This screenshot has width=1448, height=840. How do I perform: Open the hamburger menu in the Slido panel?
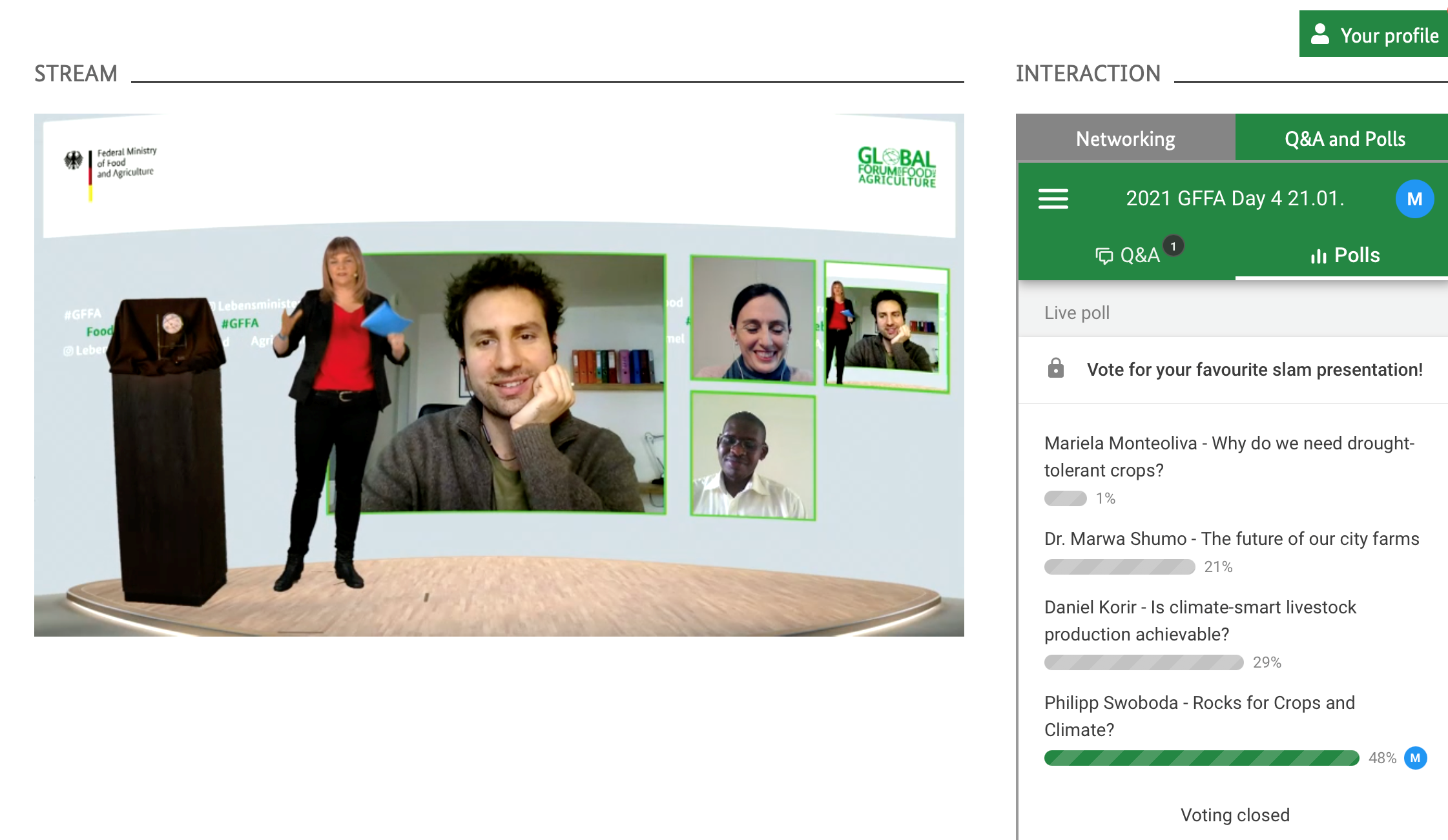(1053, 199)
